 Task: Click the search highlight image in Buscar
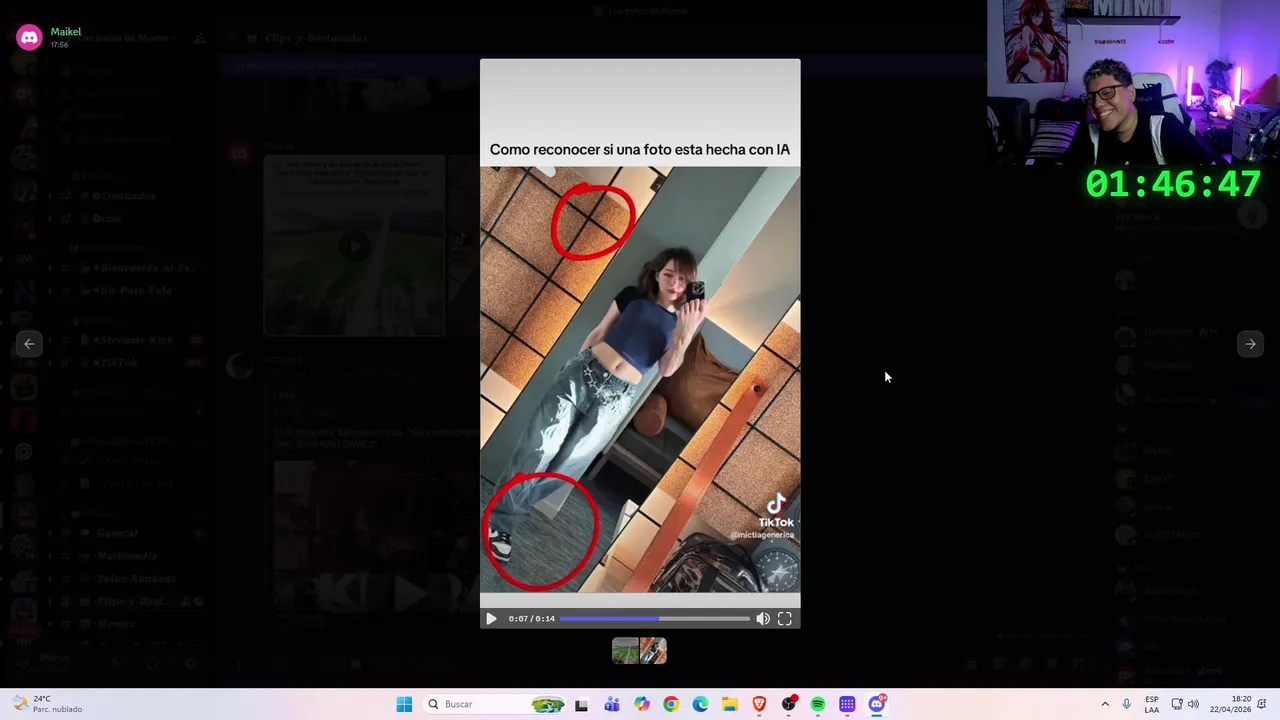547,704
